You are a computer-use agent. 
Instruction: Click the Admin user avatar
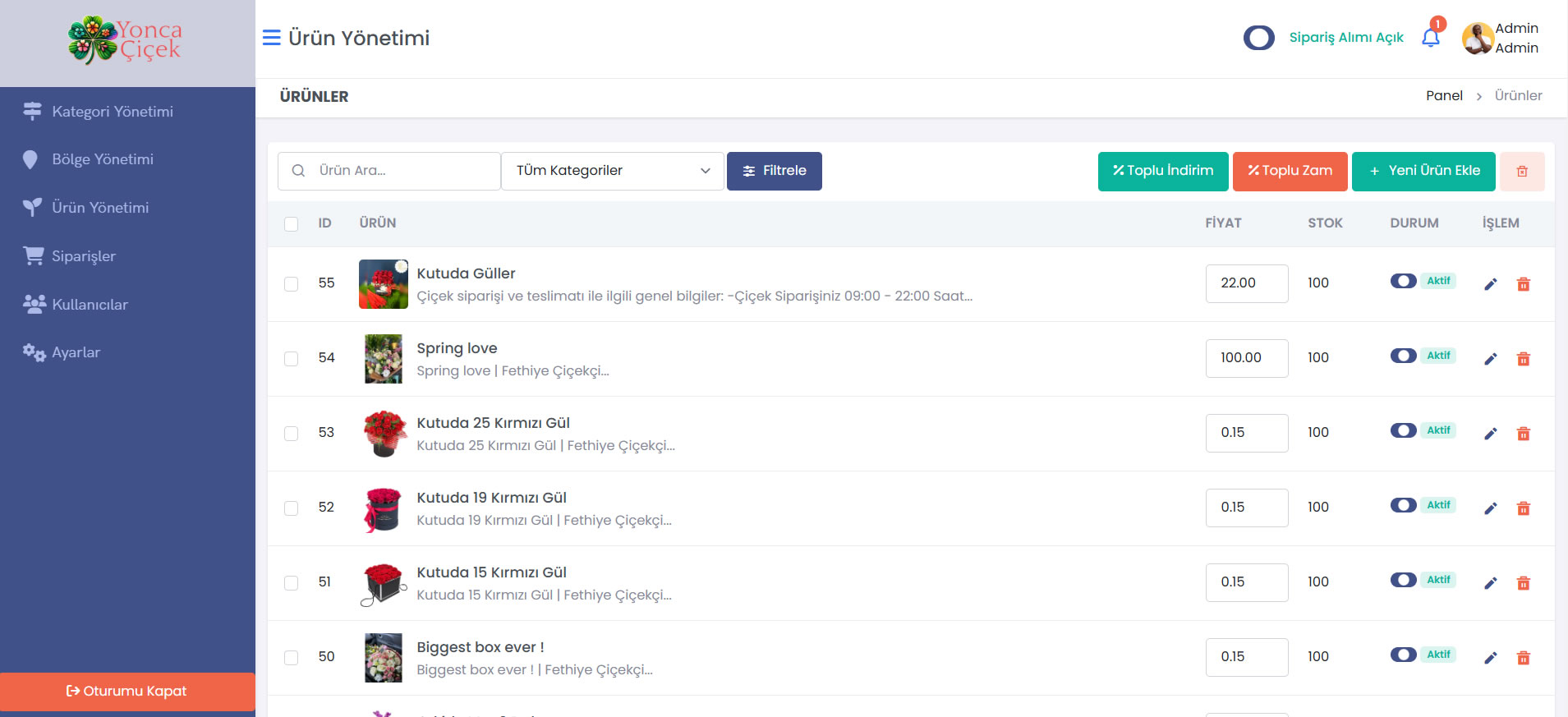1477,39
